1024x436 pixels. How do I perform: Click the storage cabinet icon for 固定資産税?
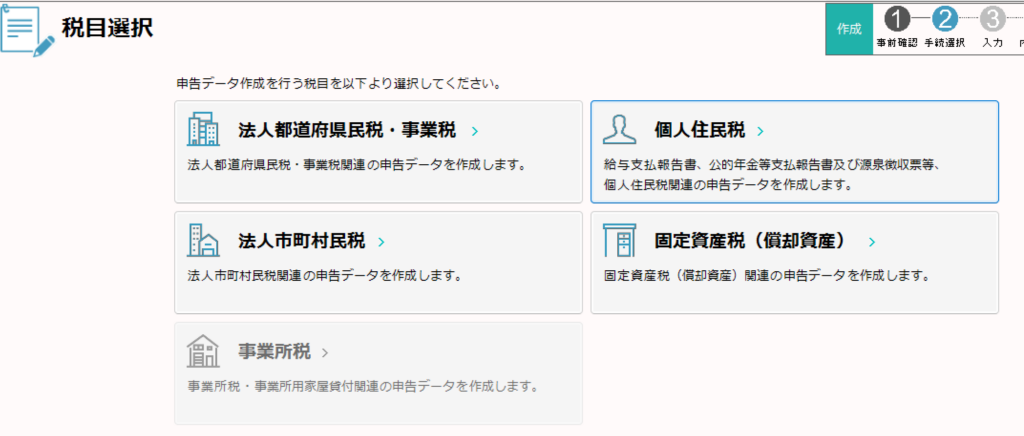point(620,241)
